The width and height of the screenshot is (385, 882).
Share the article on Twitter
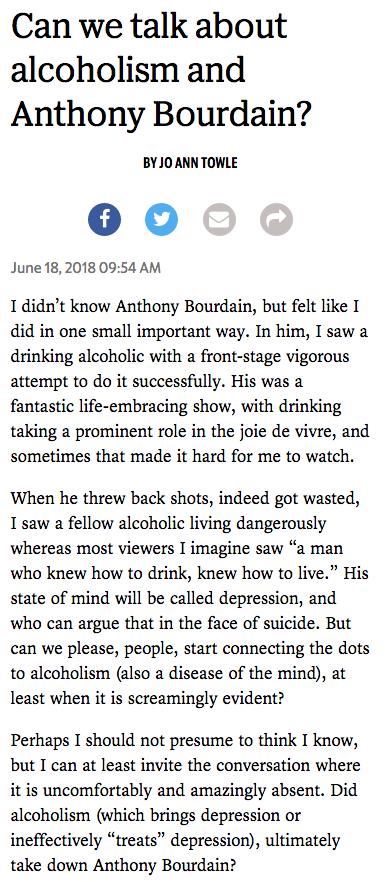point(162,219)
